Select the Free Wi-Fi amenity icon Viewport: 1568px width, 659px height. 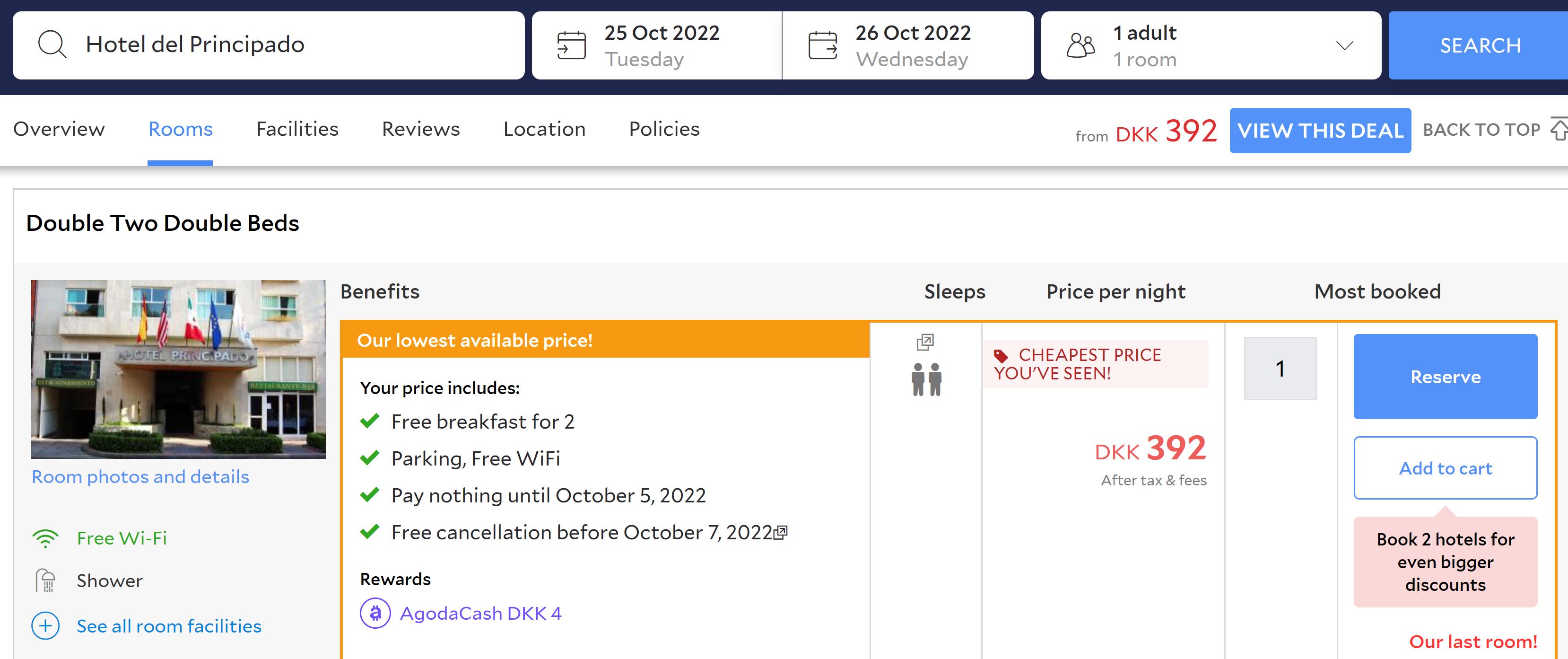click(x=46, y=537)
